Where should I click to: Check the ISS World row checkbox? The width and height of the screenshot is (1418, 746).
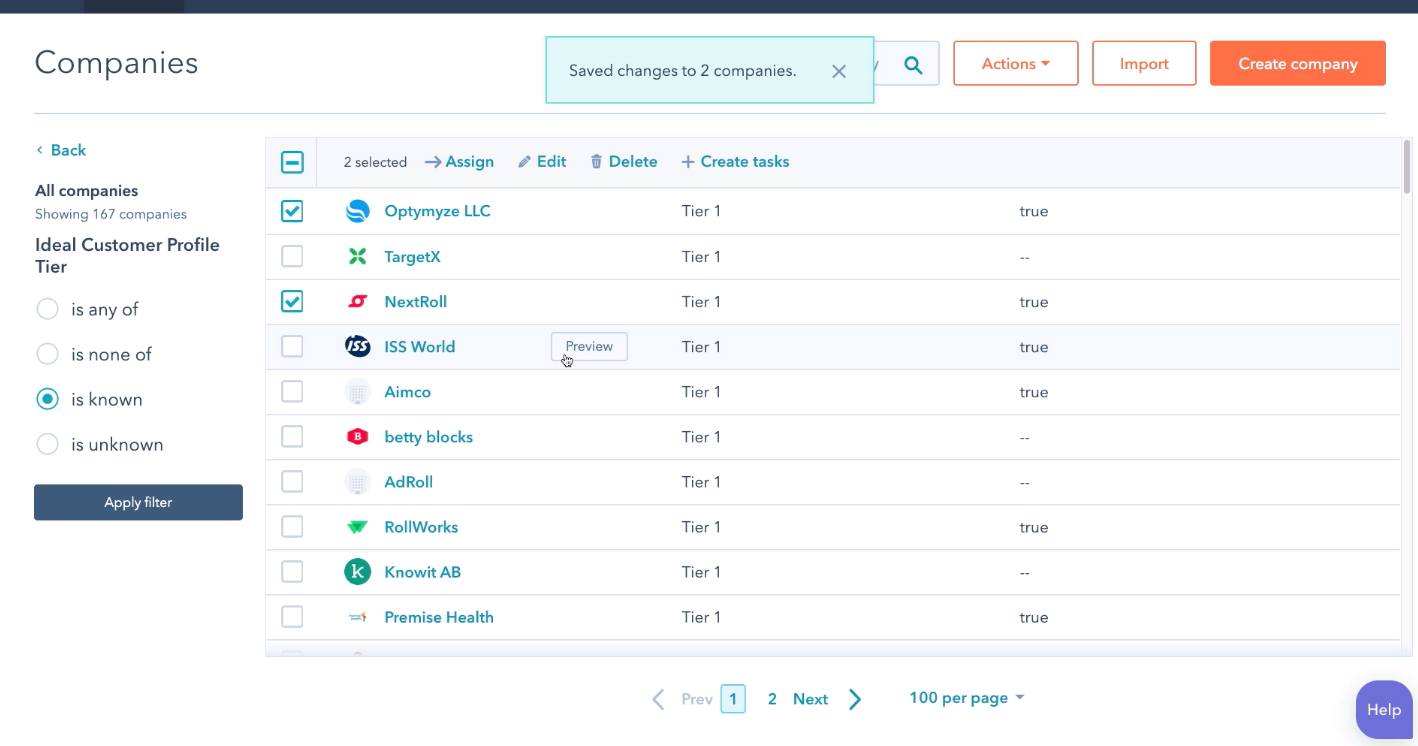(x=292, y=346)
